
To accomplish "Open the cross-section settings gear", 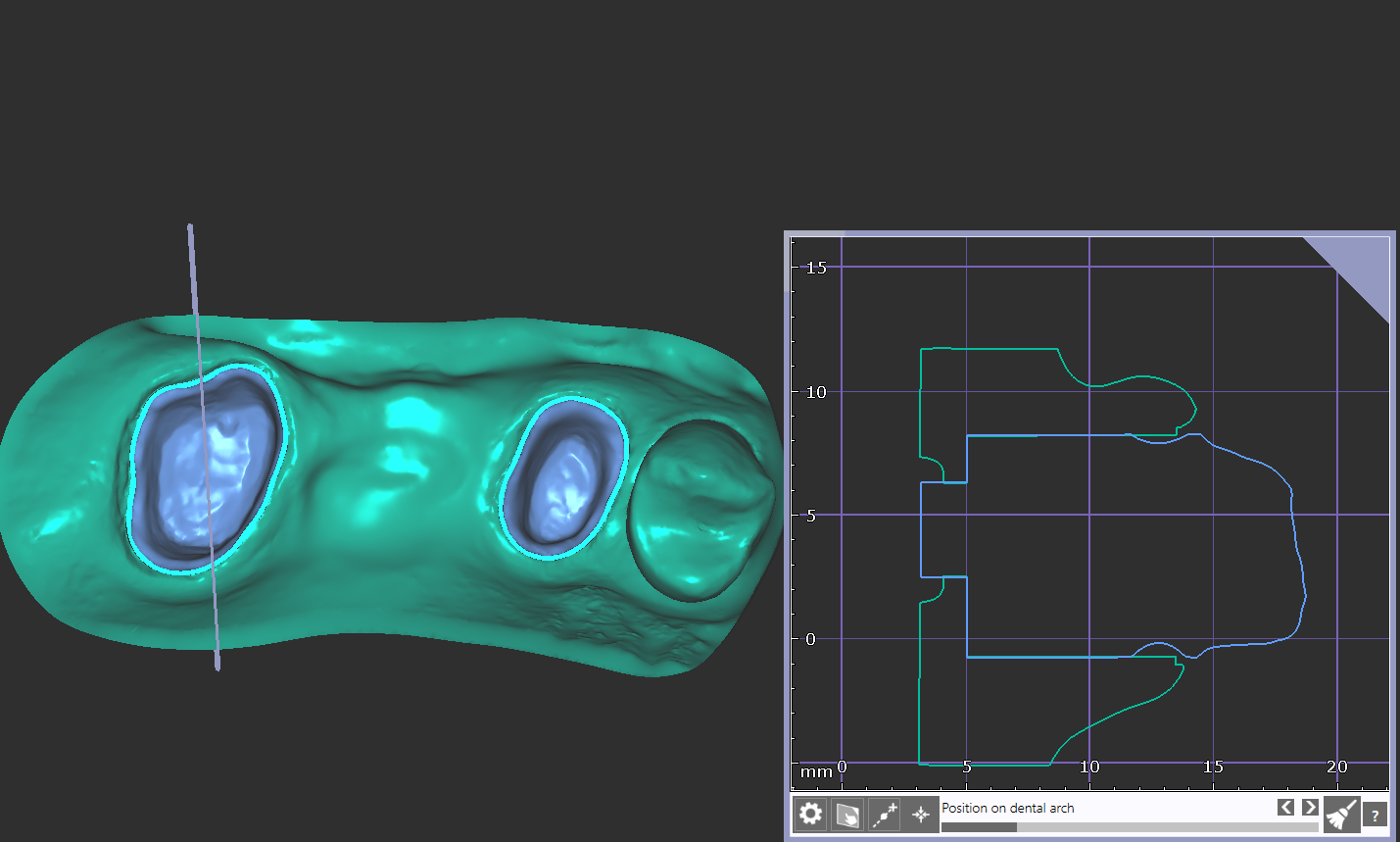I will (810, 814).
